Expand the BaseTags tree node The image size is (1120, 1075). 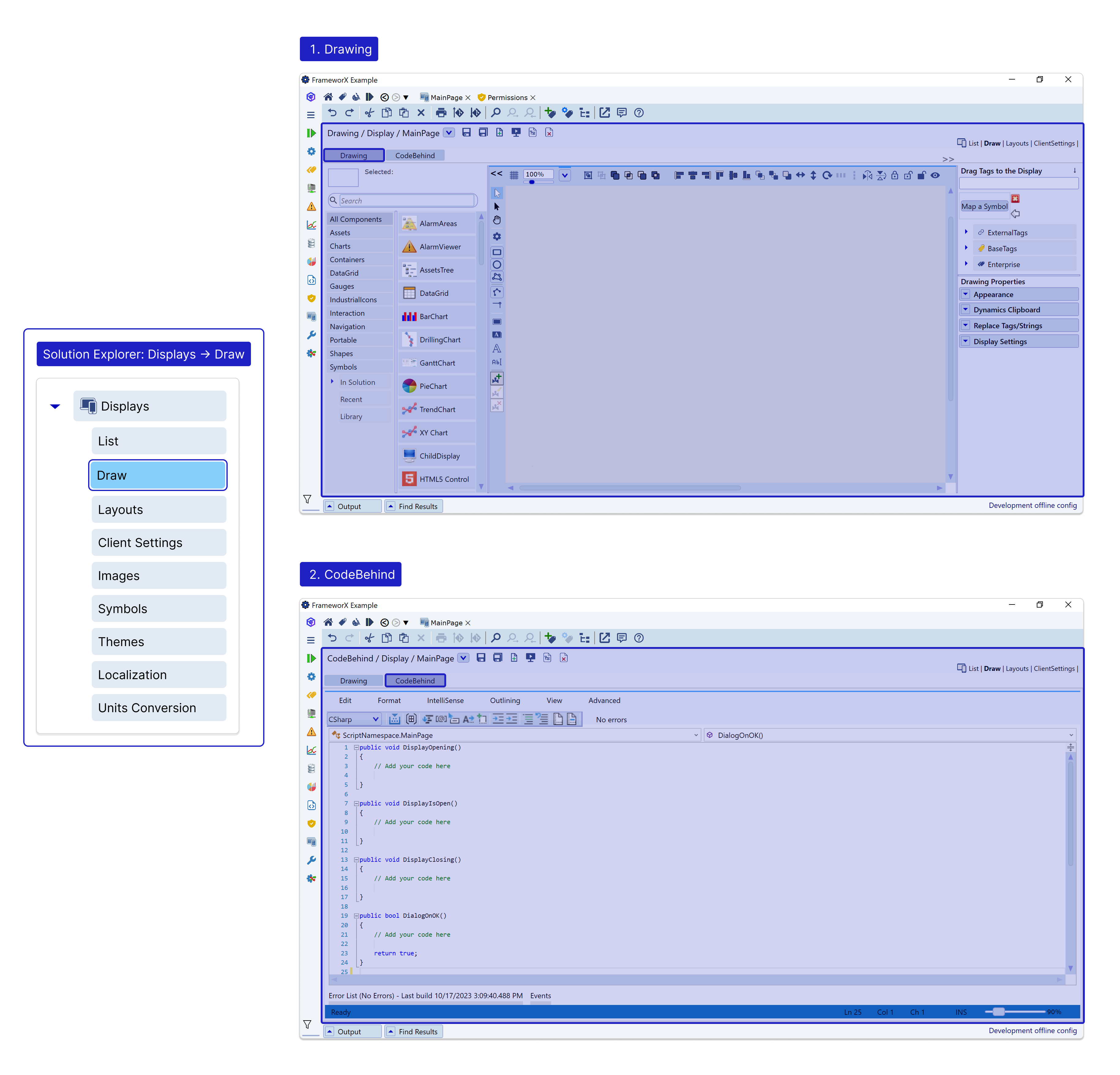[x=966, y=248]
